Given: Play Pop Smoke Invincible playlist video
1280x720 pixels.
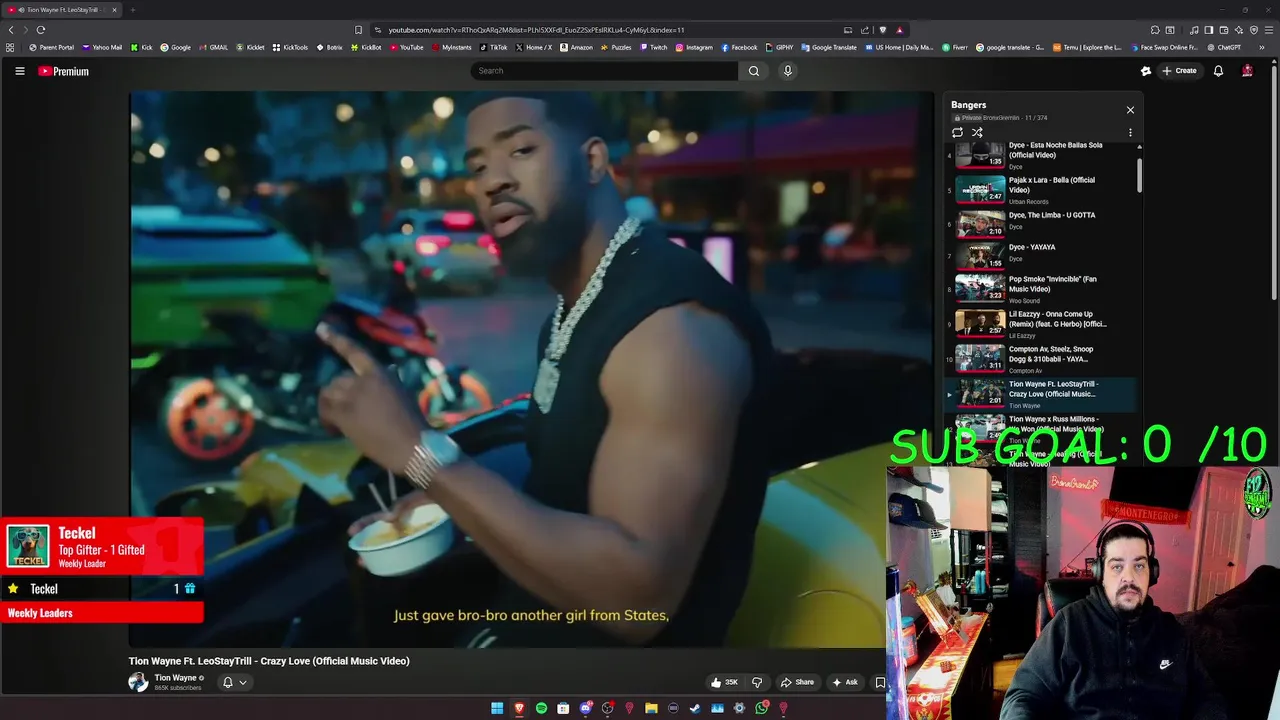Looking at the screenshot, I should click(1040, 288).
